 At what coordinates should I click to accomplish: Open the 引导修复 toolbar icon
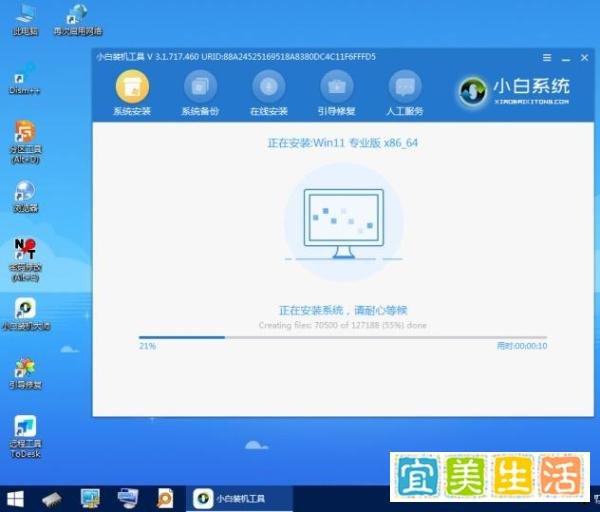(x=337, y=87)
